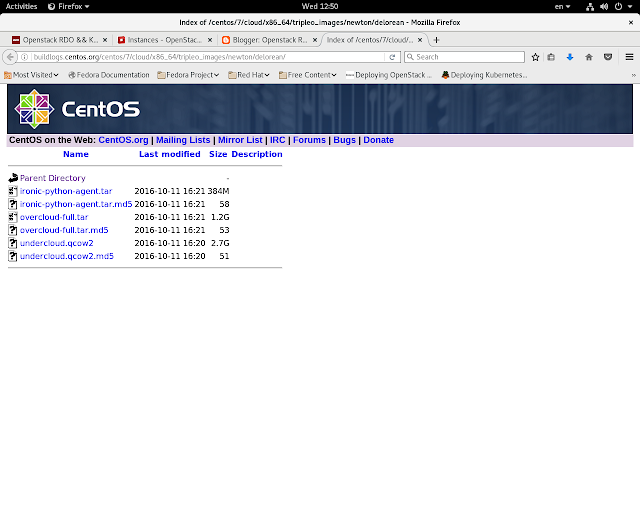Viewport: 640px width, 512px height.
Task: Open the Firefox application menu in top bar
Action: (x=69, y=7)
